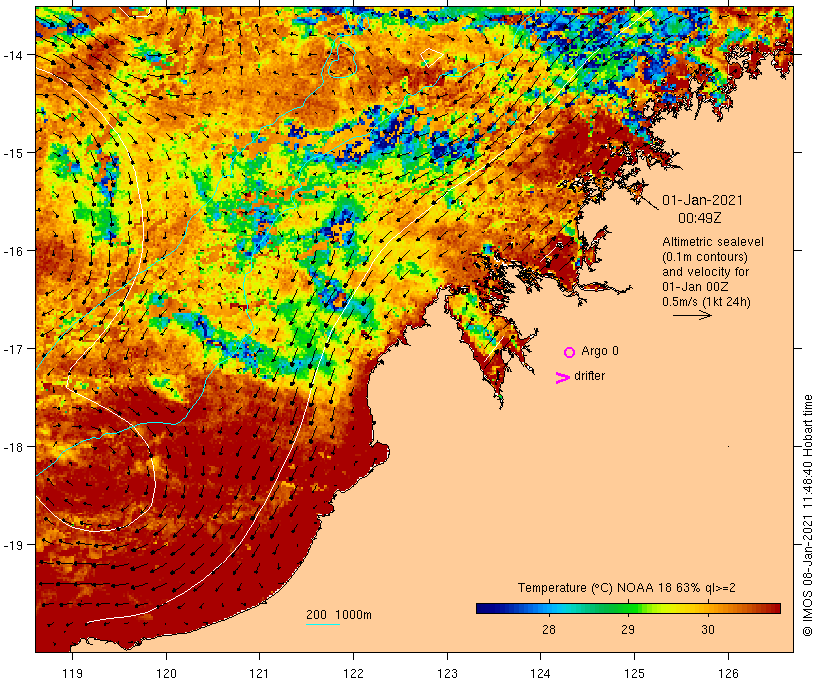Click the '01-Jan-2021' date text
820x680 pixels.
[x=702, y=200]
